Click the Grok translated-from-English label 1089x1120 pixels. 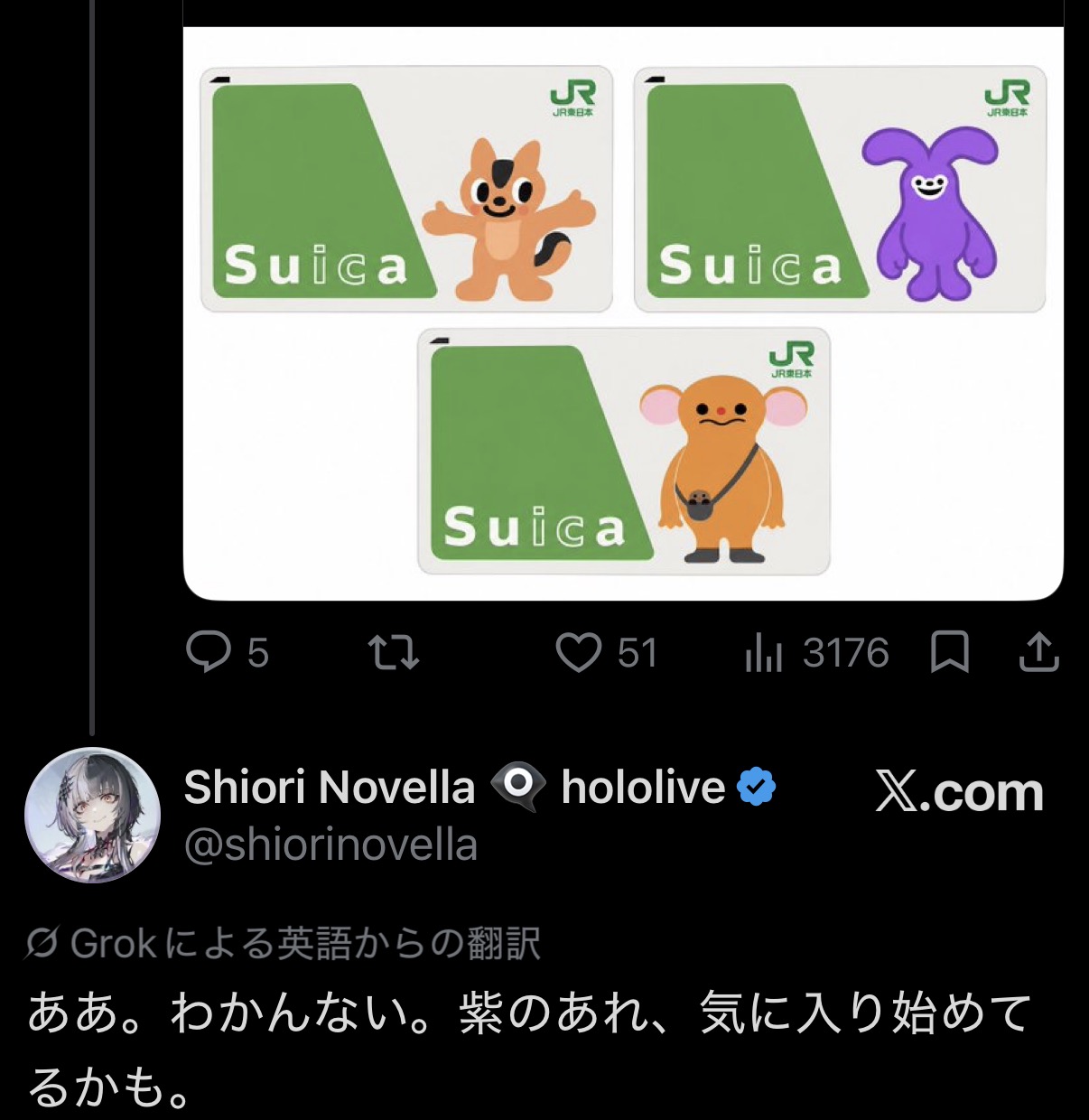pyautogui.click(x=305, y=944)
